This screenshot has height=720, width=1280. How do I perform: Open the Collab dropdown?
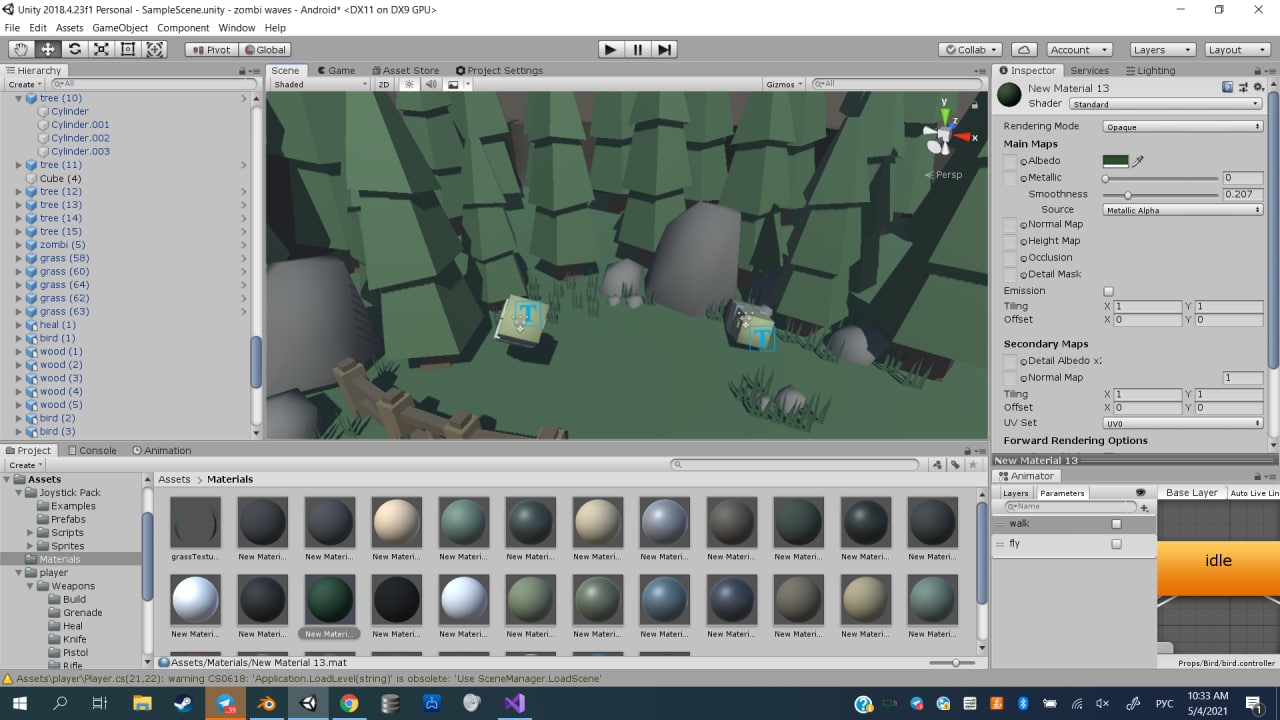pos(970,49)
